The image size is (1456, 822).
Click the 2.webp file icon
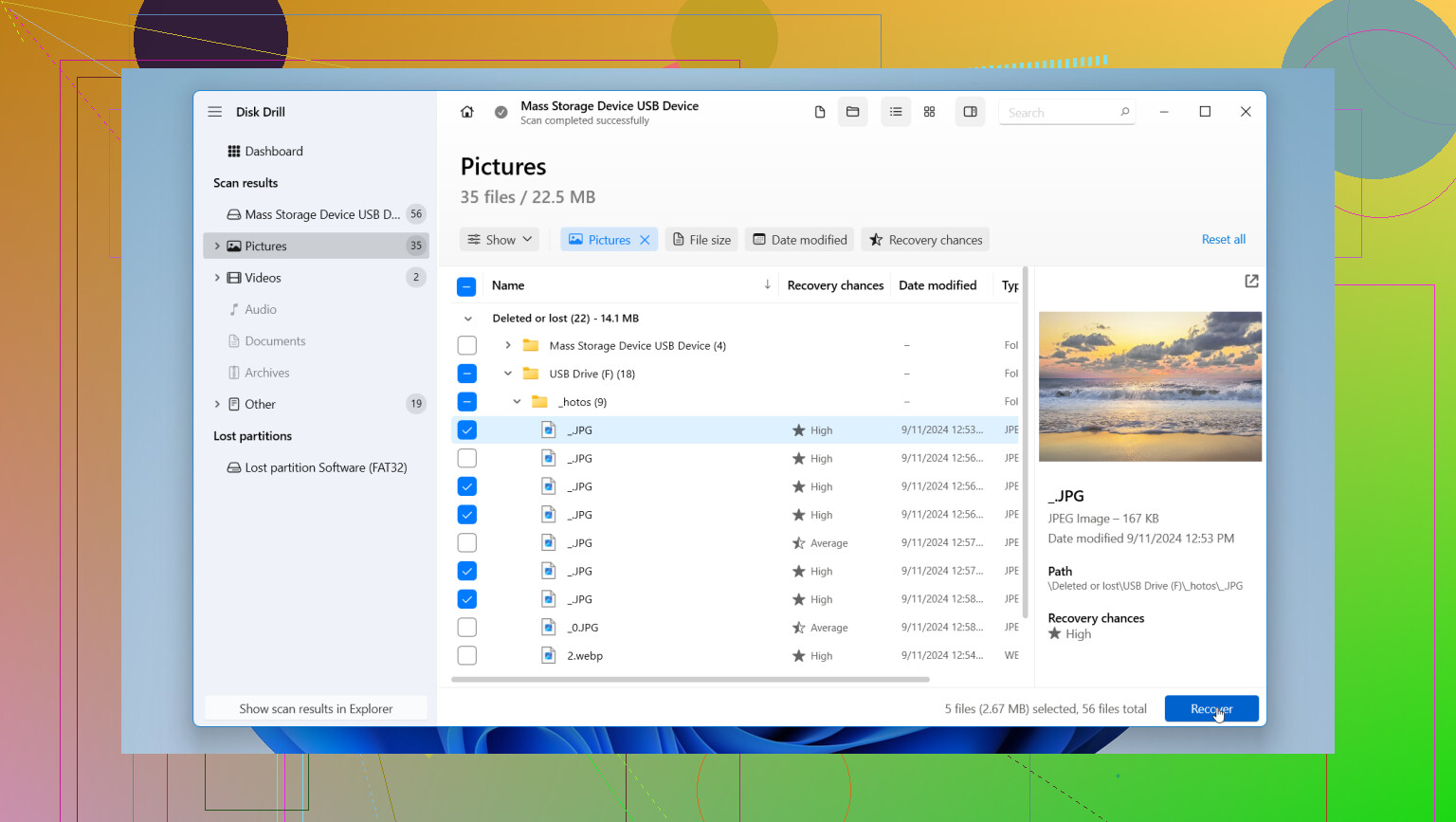click(x=548, y=655)
